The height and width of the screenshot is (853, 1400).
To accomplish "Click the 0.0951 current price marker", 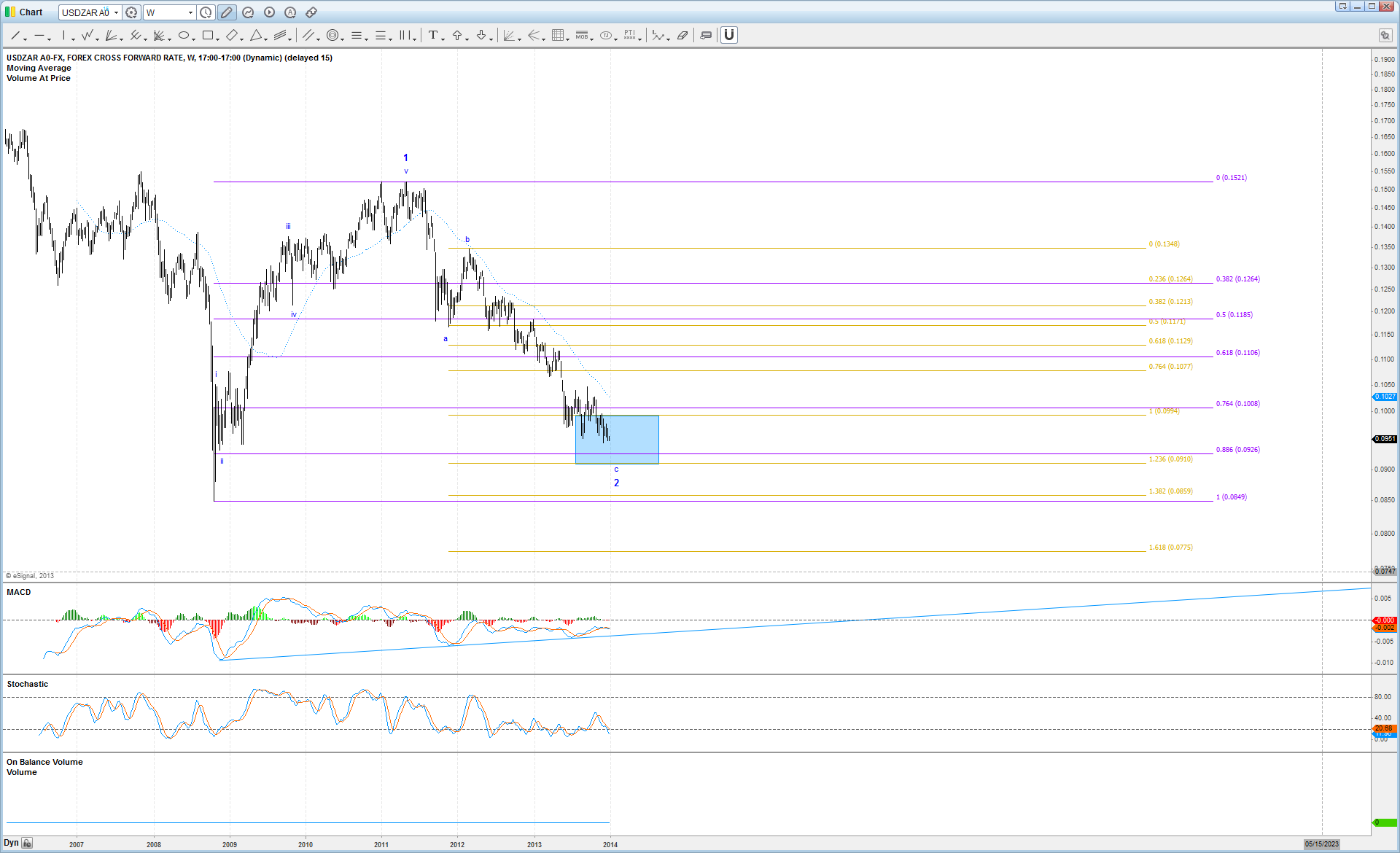I will point(1385,439).
